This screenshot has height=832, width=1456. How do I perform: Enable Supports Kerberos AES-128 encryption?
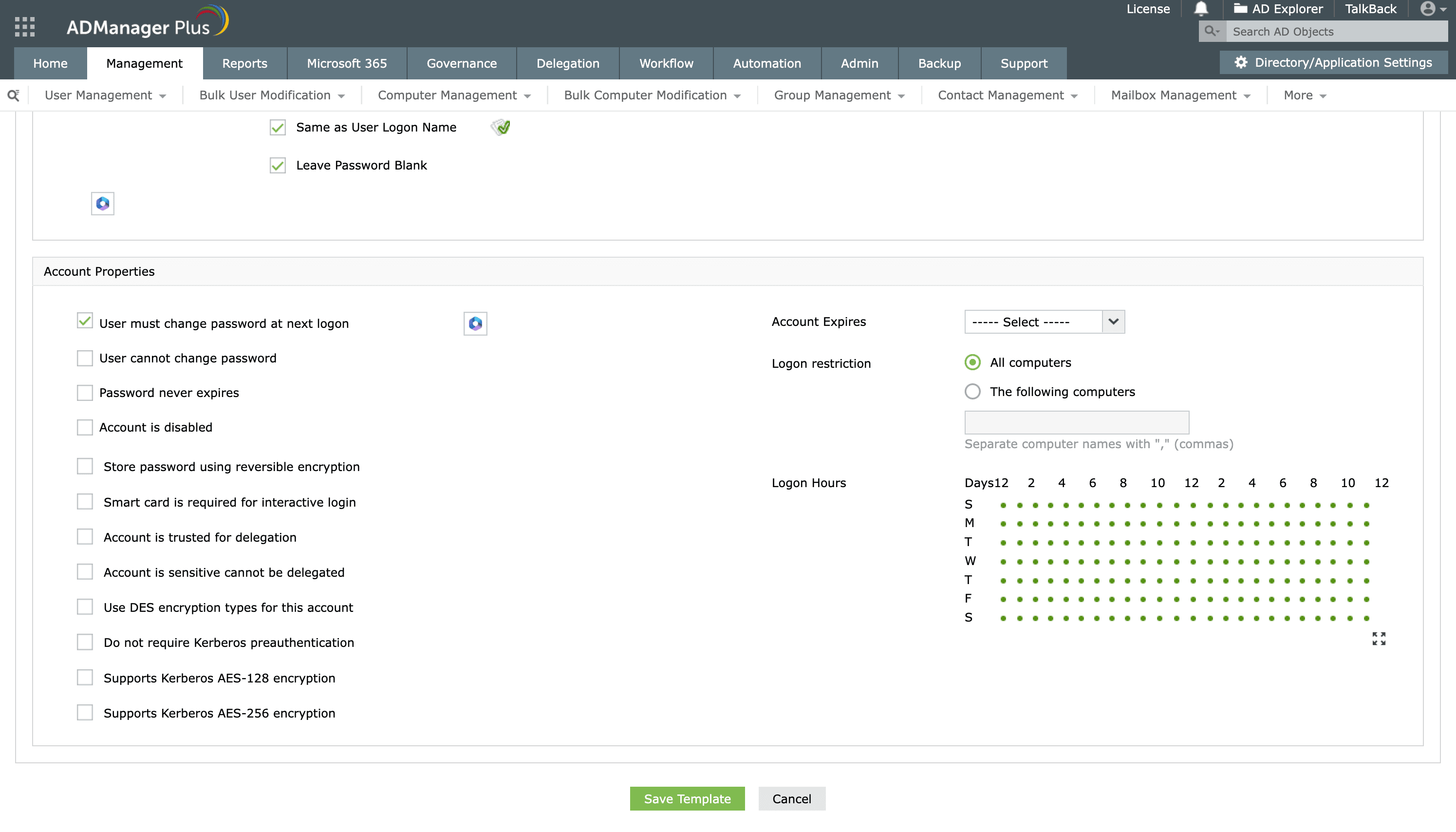(85, 677)
